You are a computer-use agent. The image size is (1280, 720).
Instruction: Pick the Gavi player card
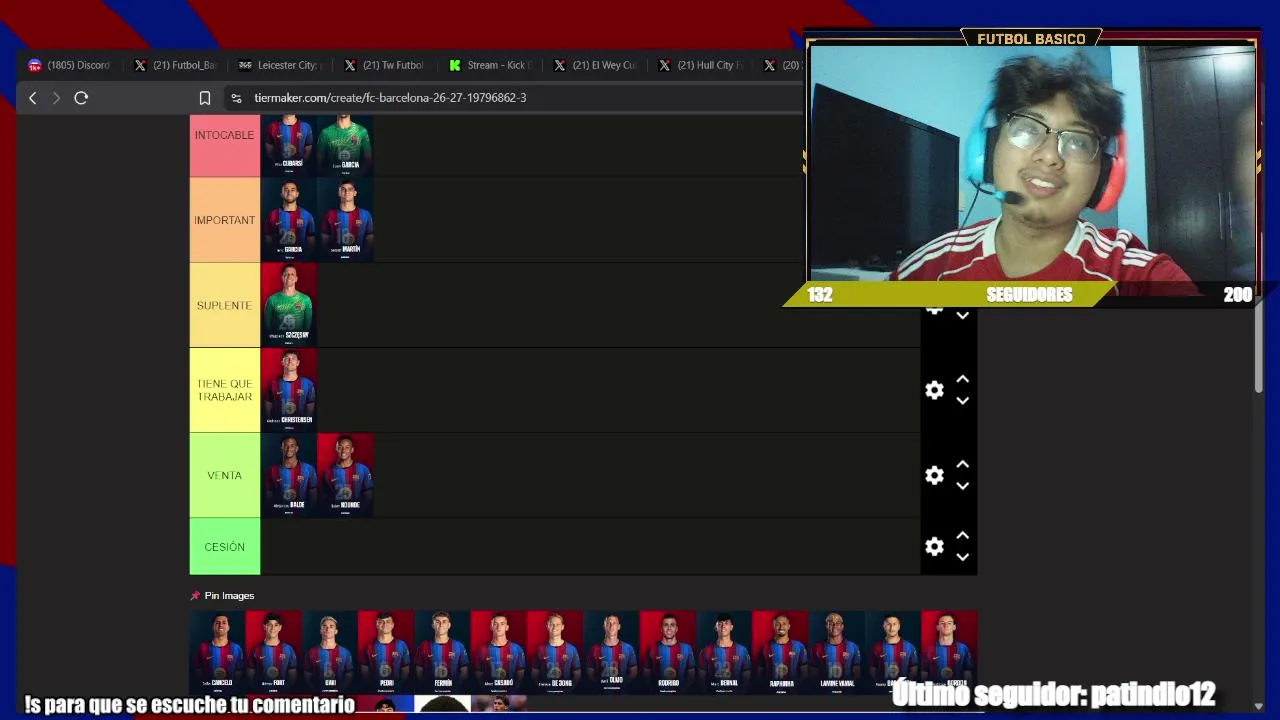coord(330,652)
